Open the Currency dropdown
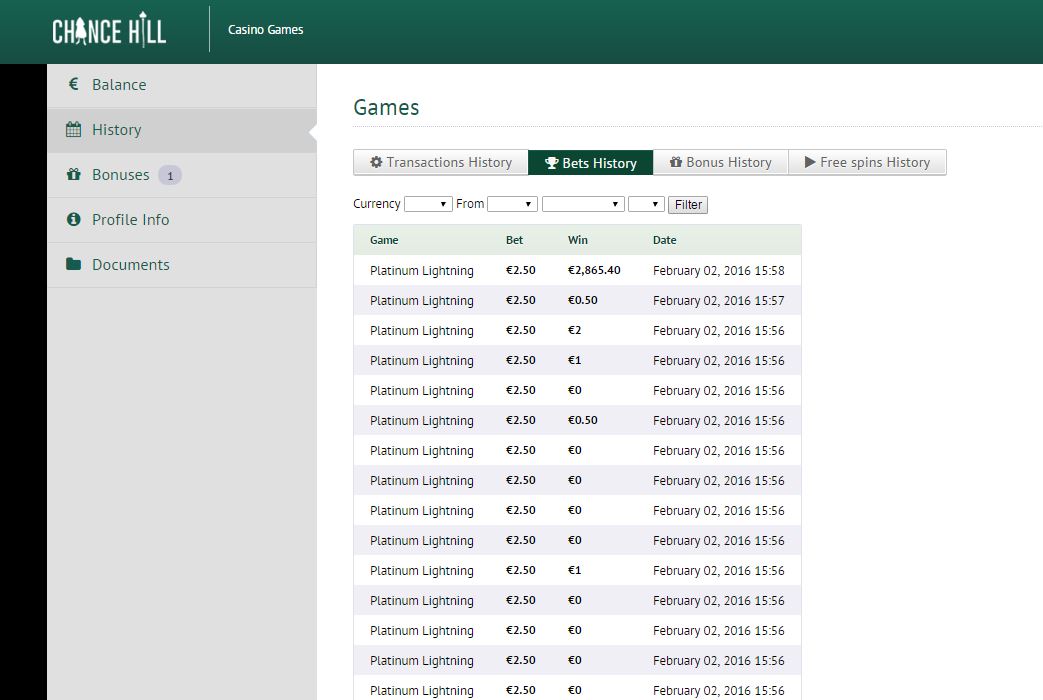The image size is (1043, 700). pyautogui.click(x=428, y=204)
